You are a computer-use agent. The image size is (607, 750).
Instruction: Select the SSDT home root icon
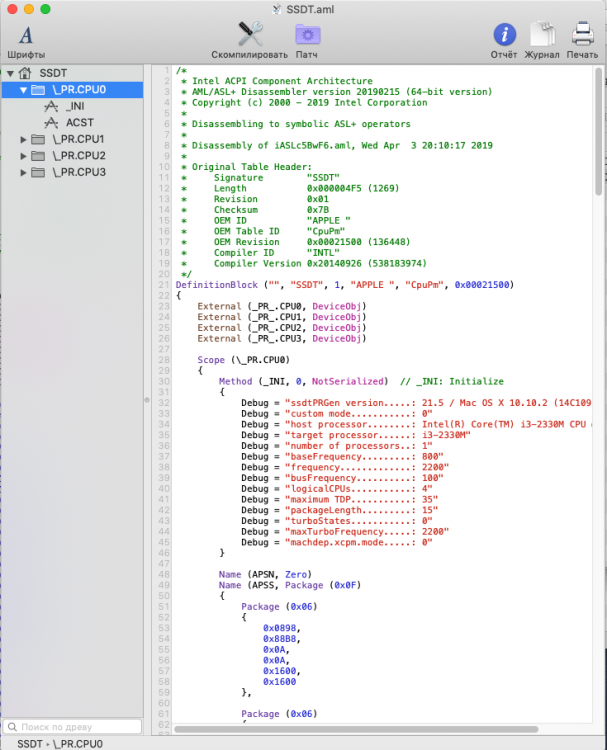25,73
